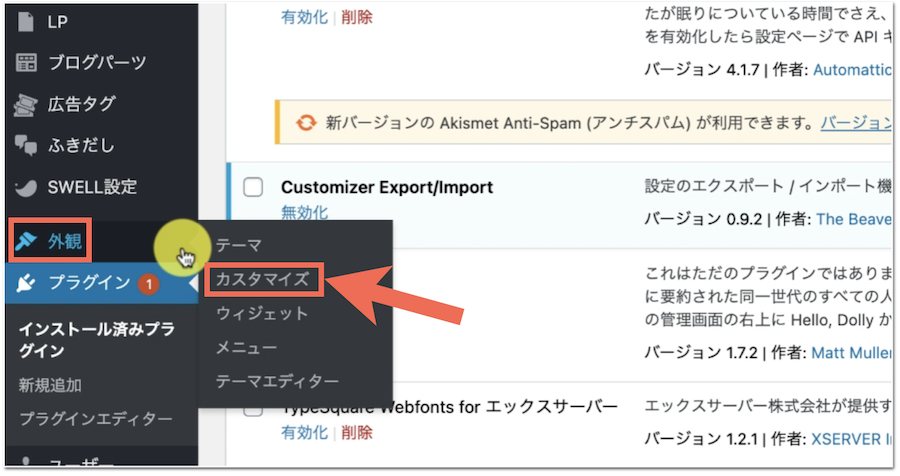Go to 新規追加 under プラグイン
The width and height of the screenshot is (900, 476).
point(50,385)
